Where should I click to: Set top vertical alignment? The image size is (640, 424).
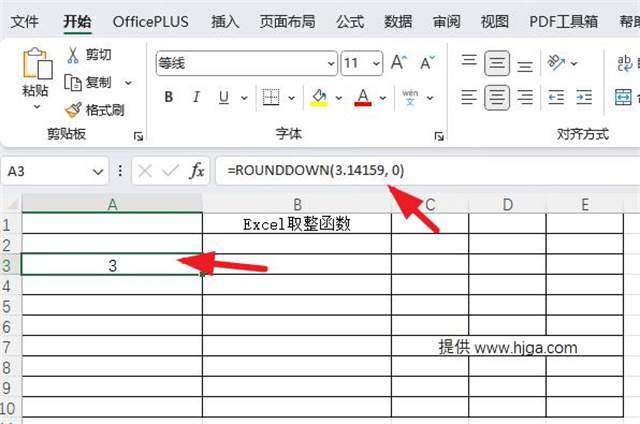point(469,62)
